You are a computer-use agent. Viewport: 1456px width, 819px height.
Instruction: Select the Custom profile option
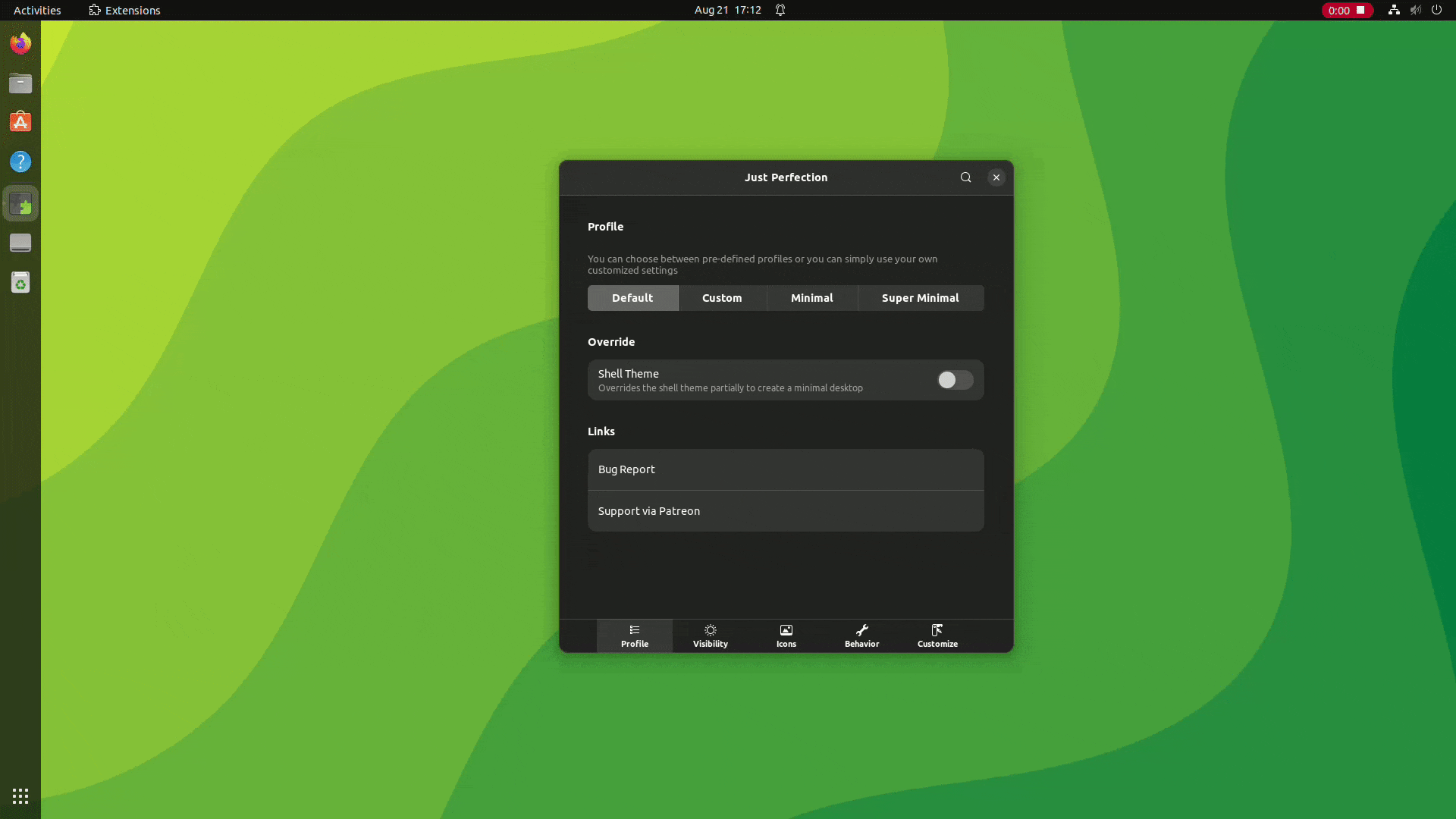pos(722,298)
